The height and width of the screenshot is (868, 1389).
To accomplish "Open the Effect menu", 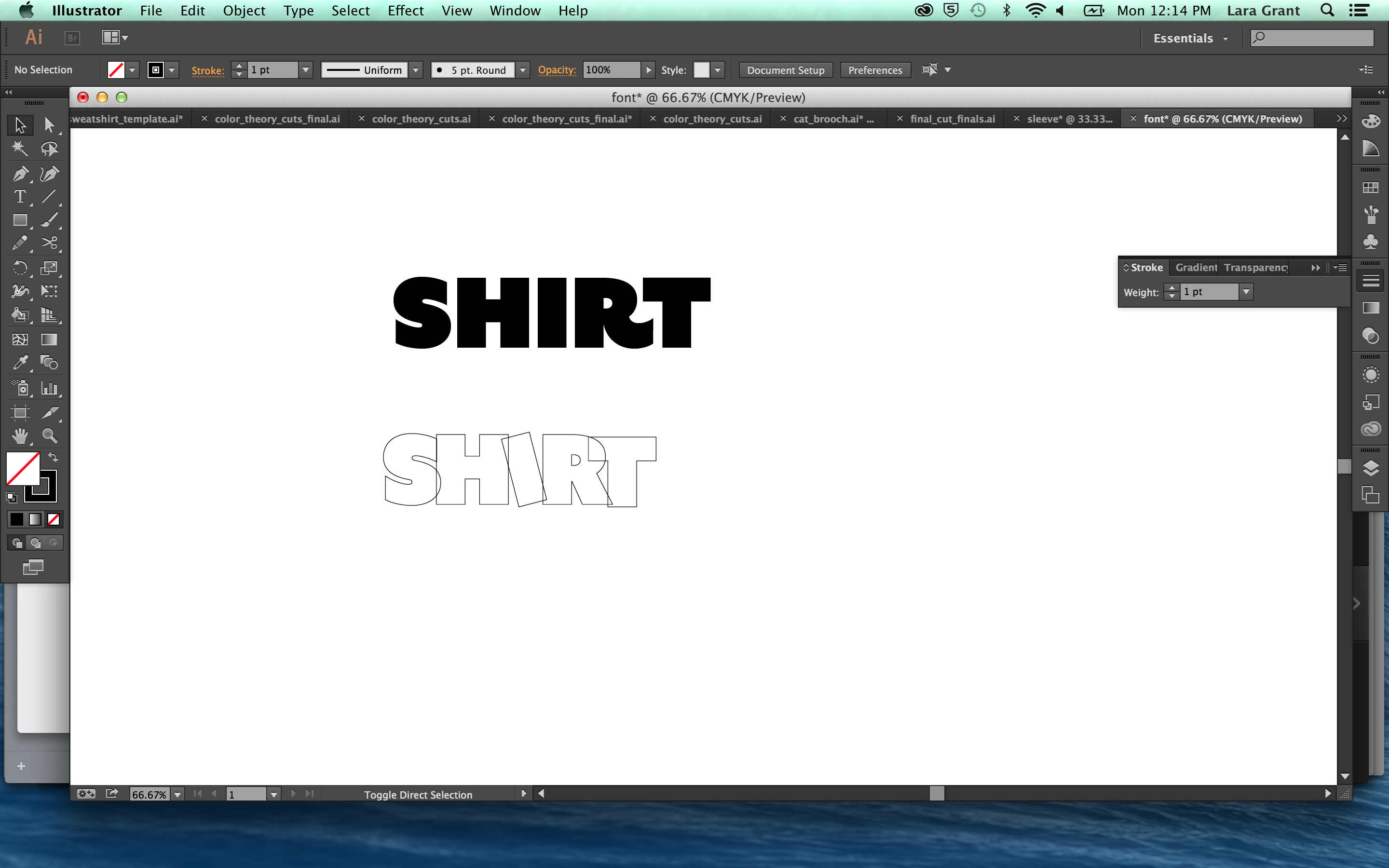I will [405, 10].
